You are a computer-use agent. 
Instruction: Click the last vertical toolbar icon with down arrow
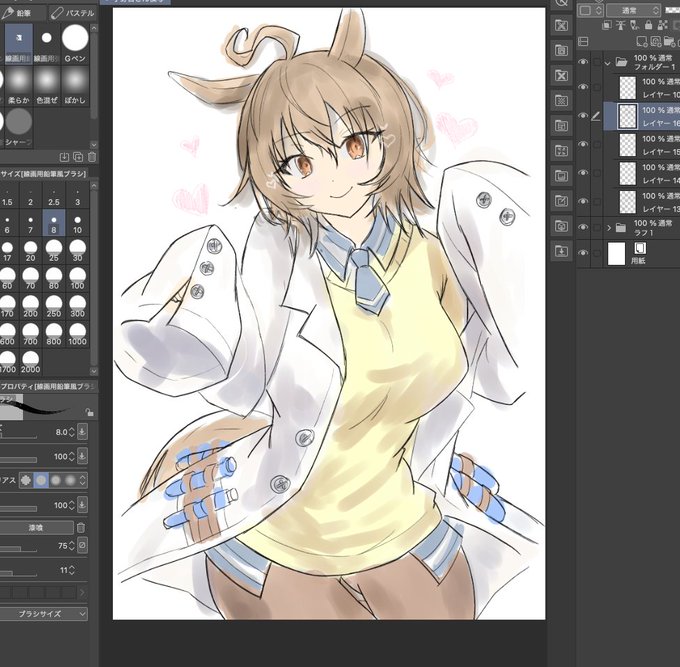click(x=561, y=251)
